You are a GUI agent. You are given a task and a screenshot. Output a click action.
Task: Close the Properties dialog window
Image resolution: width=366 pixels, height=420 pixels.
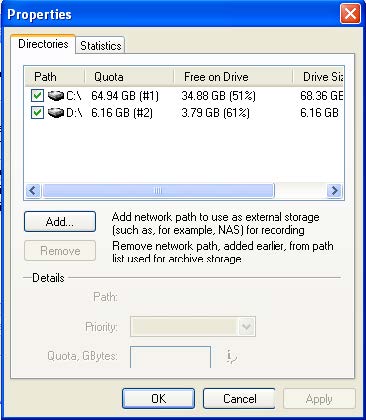[x=350, y=14]
